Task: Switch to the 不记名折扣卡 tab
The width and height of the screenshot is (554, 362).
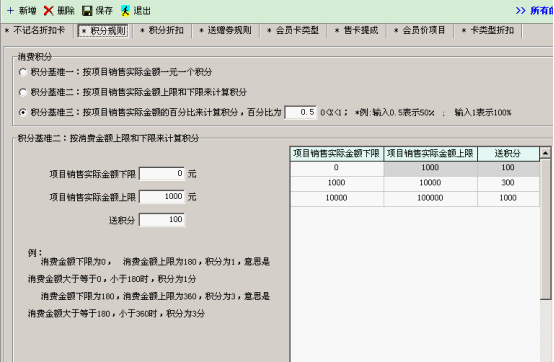Action: (35, 30)
